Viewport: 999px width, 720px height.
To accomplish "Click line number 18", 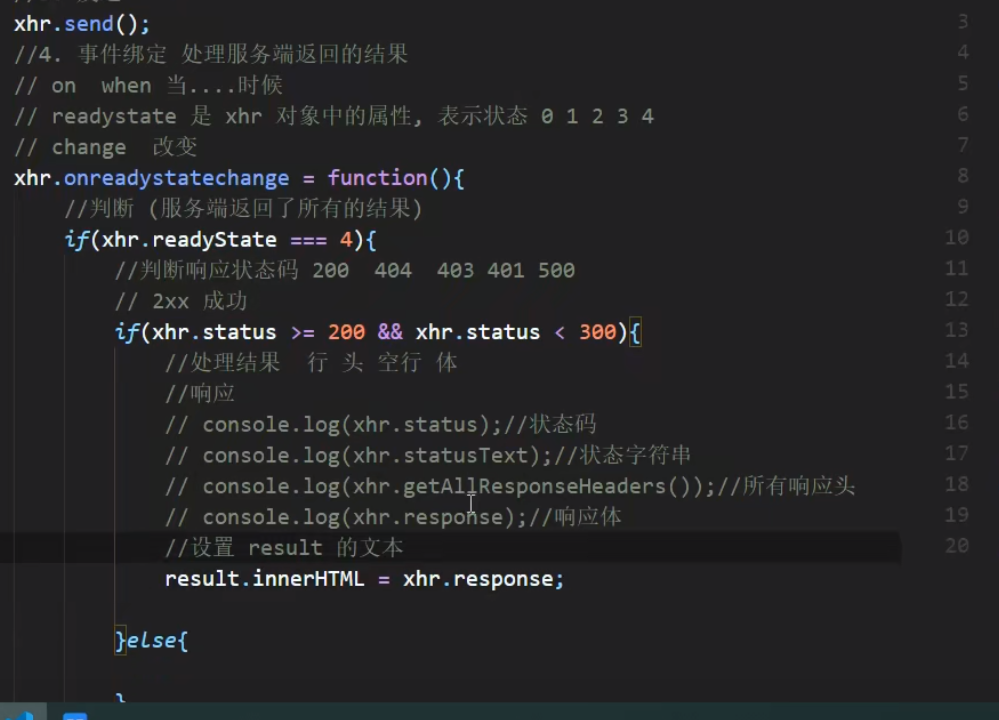I will [956, 484].
